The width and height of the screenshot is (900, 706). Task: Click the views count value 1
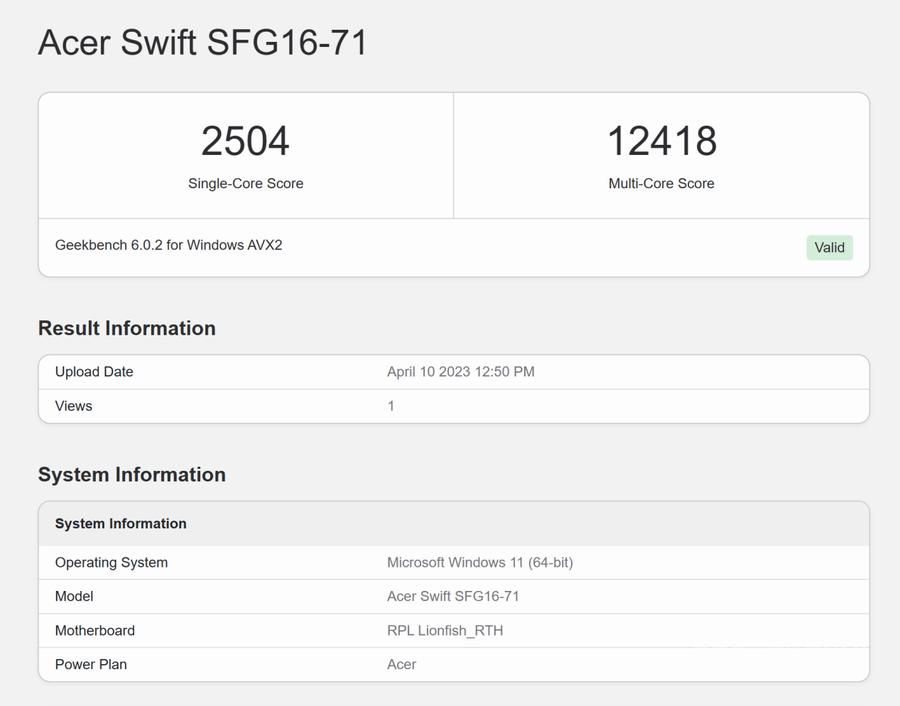coord(391,406)
